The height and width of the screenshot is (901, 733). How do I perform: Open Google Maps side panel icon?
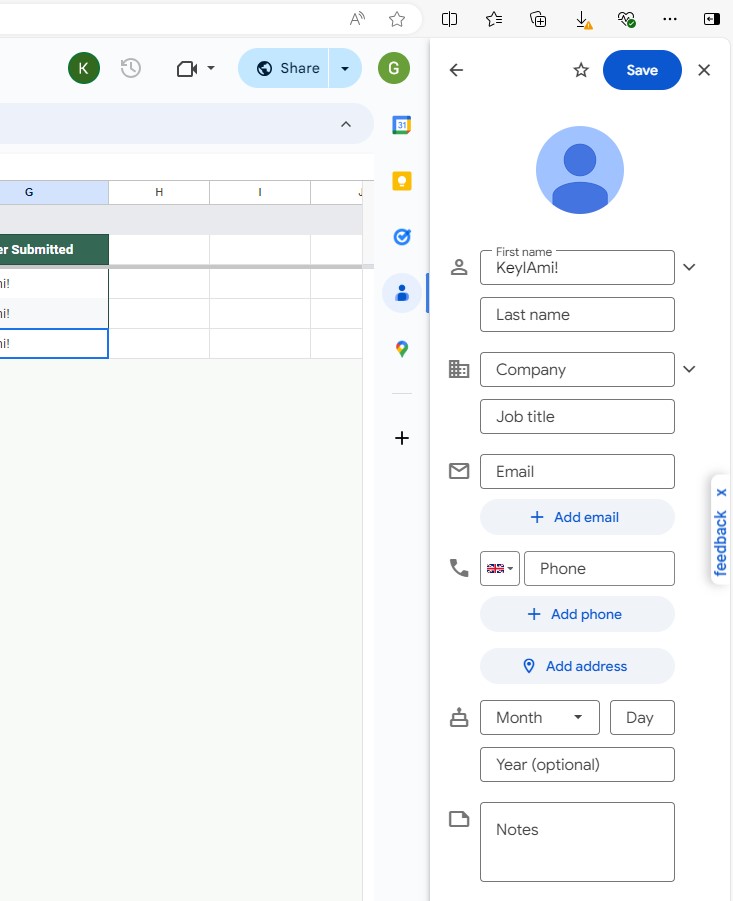(401, 349)
